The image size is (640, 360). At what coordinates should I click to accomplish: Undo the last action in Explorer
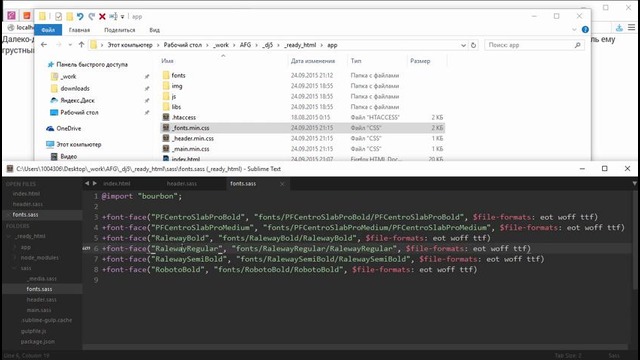point(80,16)
